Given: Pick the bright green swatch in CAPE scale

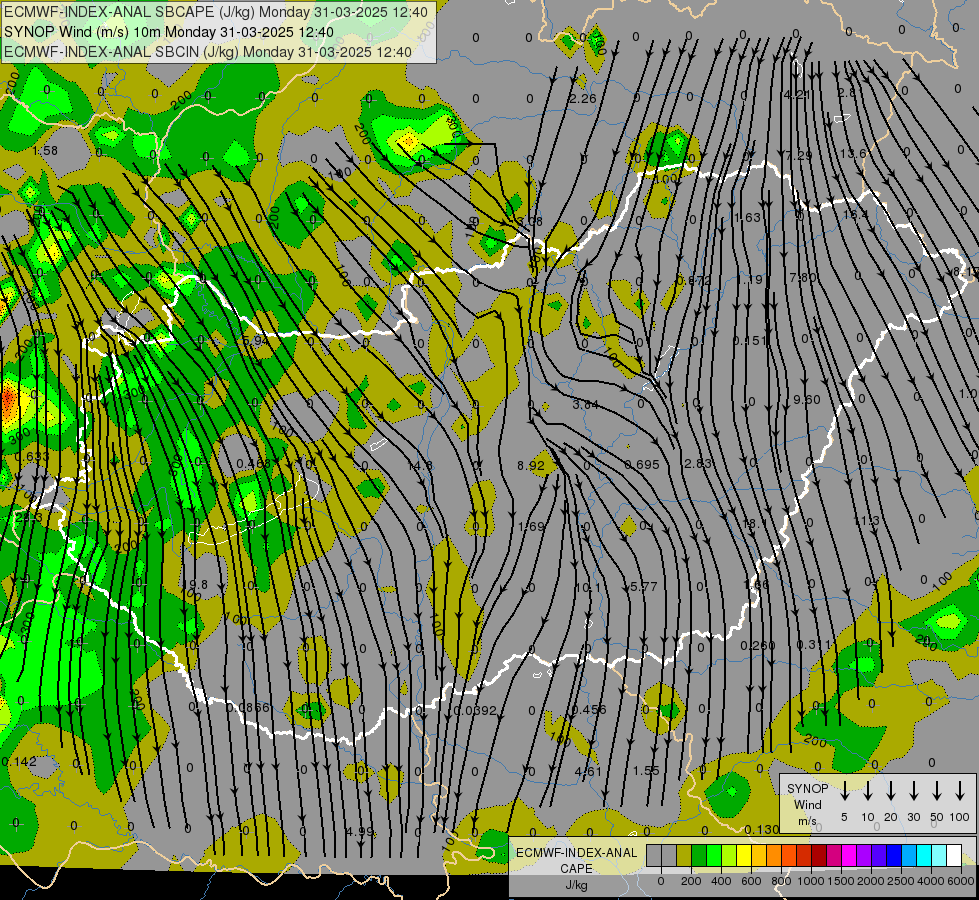Looking at the screenshot, I should [714, 856].
